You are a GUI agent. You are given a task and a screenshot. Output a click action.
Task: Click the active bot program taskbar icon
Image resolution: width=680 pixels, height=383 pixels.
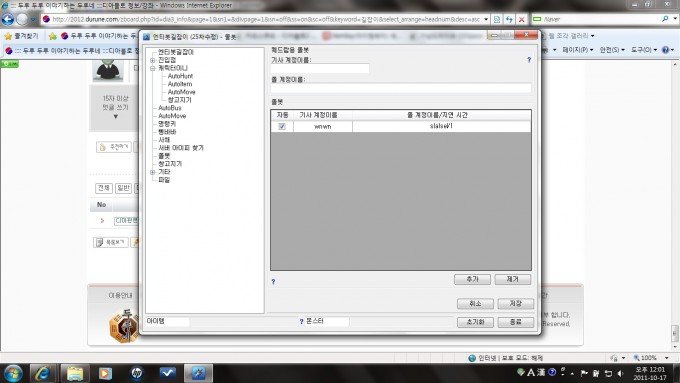(199, 373)
